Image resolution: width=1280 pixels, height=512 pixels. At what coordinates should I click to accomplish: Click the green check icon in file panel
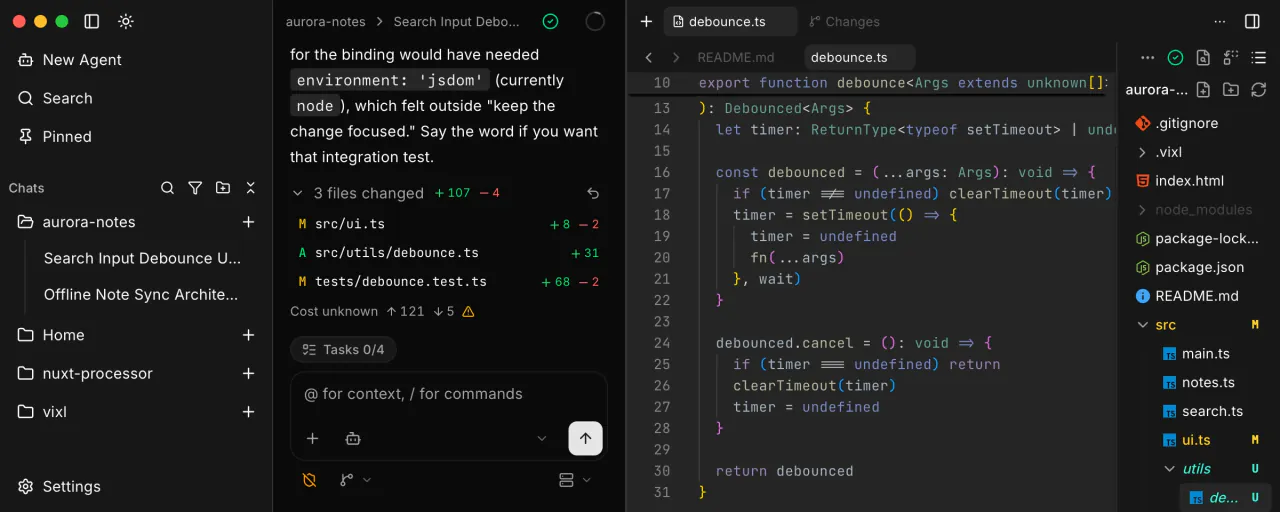pyautogui.click(x=1176, y=58)
